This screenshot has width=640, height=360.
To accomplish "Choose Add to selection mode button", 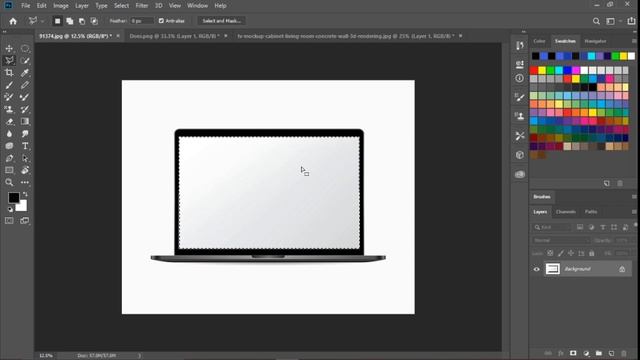I will pyautogui.click(x=70, y=21).
